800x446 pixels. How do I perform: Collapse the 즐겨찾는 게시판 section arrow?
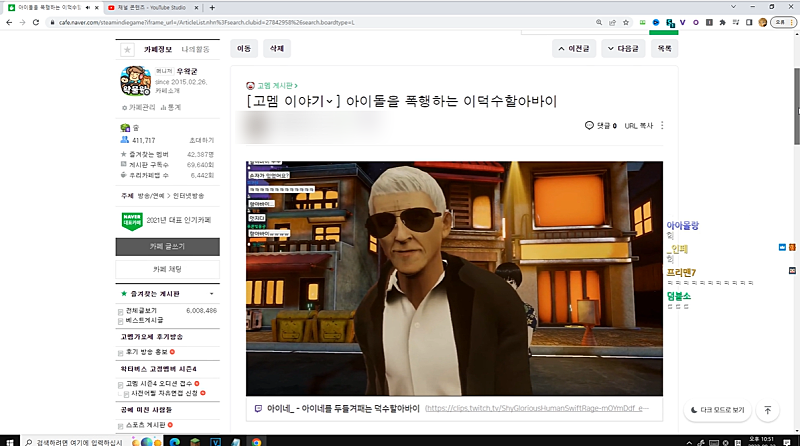click(x=211, y=295)
